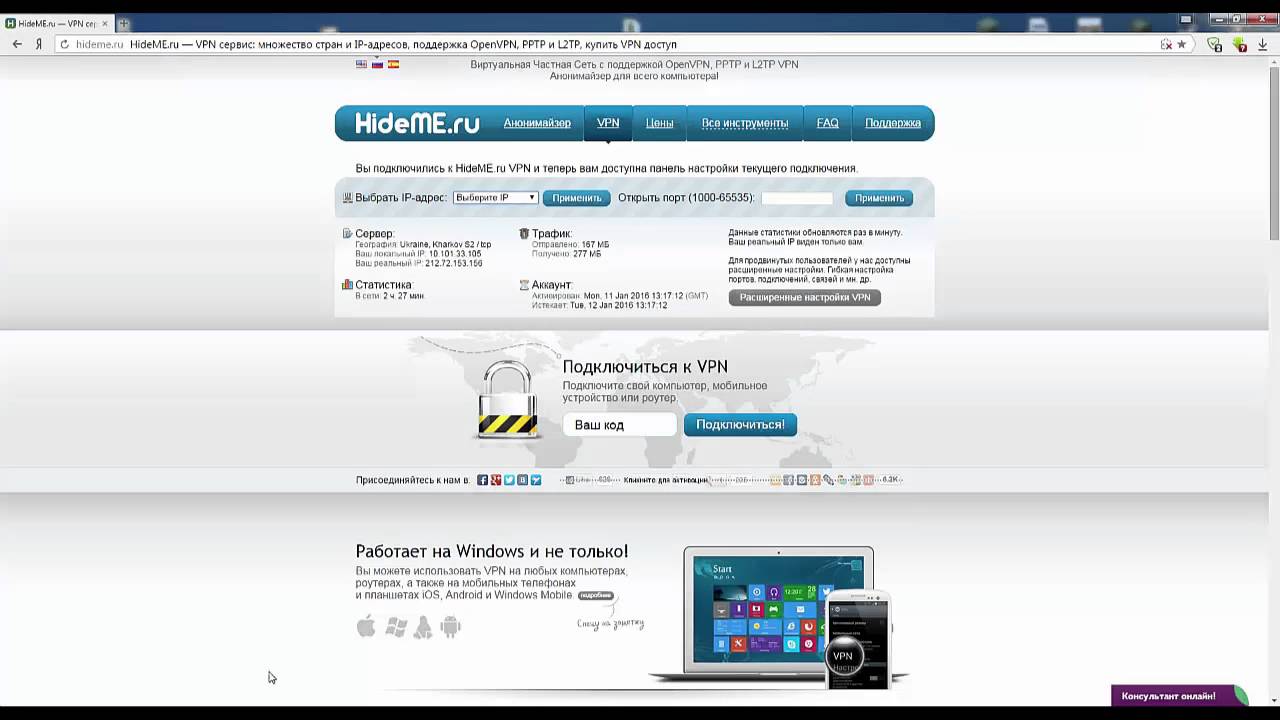Open the VPN menu item
This screenshot has height=720, width=1280.
pyautogui.click(x=608, y=123)
